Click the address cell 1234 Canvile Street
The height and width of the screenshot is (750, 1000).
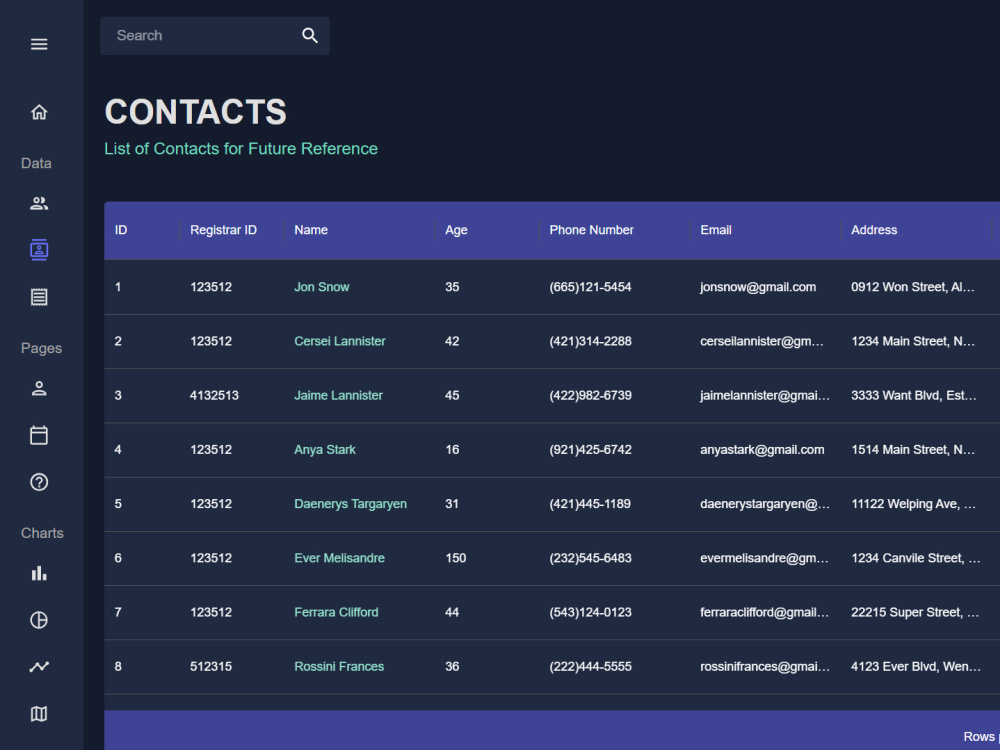[916, 558]
